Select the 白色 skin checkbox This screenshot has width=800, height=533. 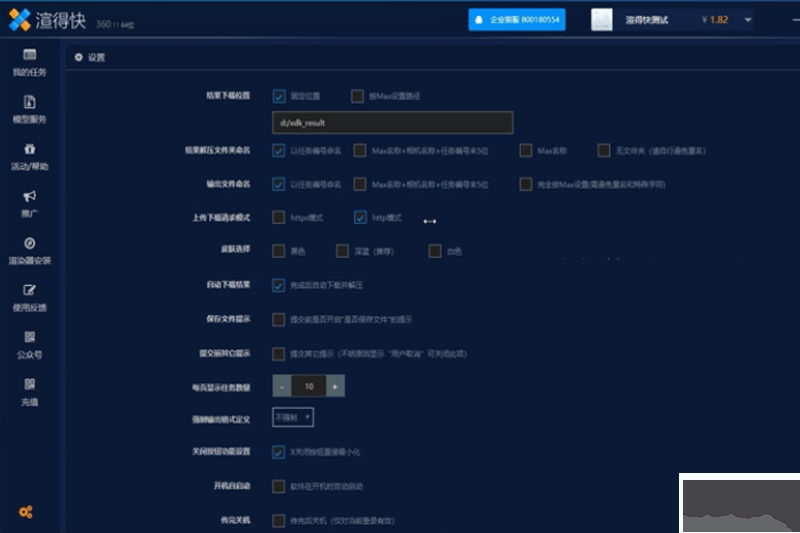pos(435,251)
